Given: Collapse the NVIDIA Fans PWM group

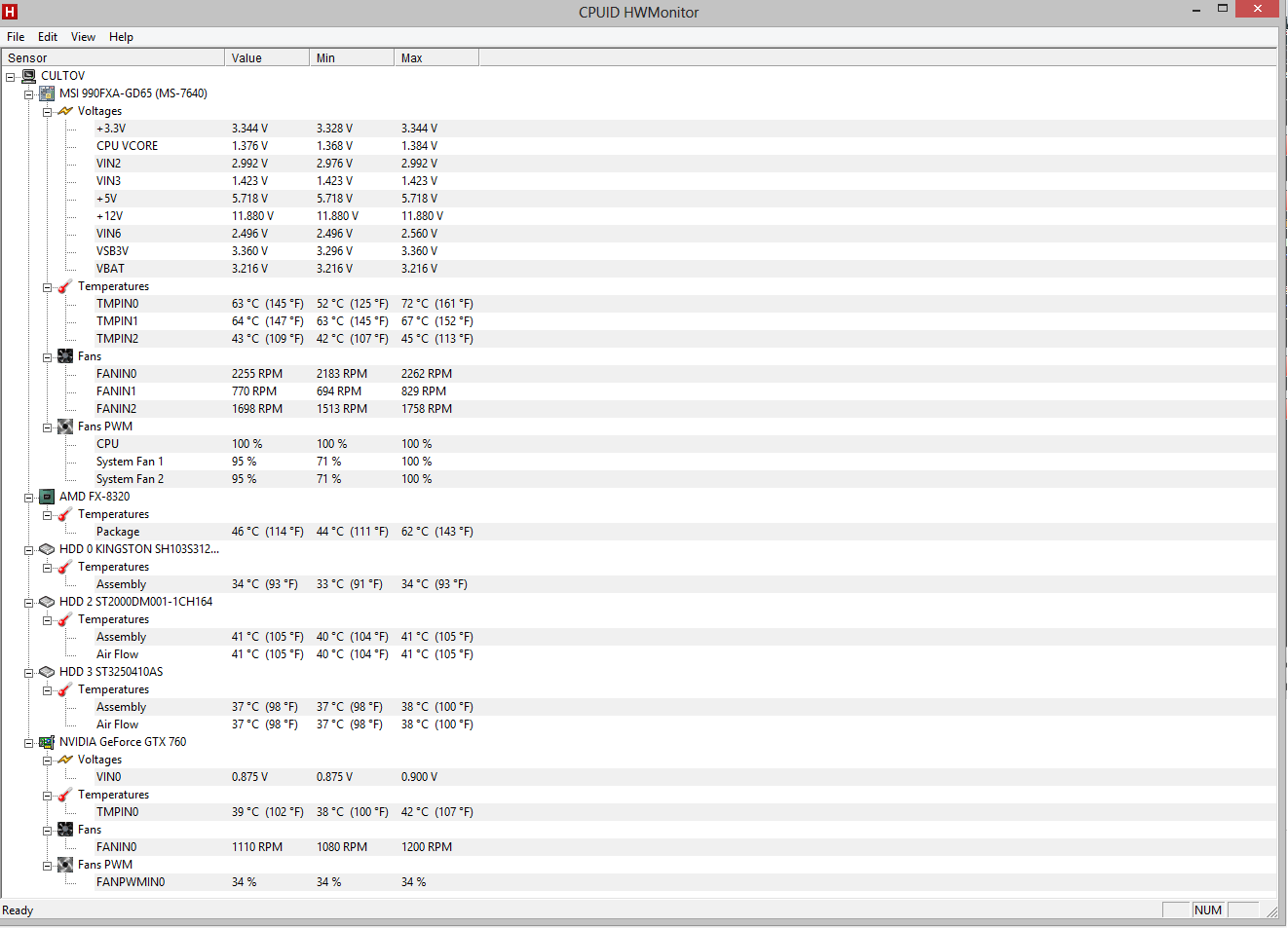Looking at the screenshot, I should coord(48,866).
